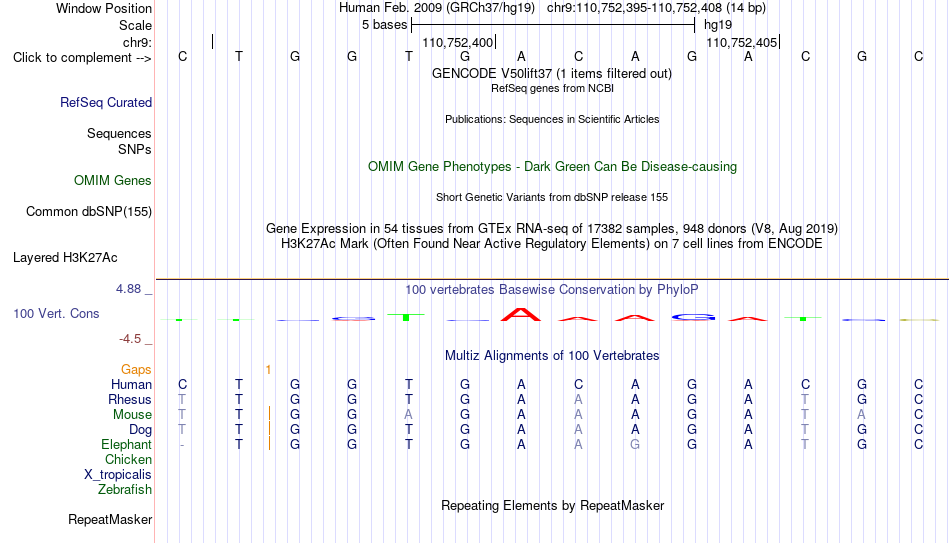Select the Mouse species label

(x=132, y=415)
